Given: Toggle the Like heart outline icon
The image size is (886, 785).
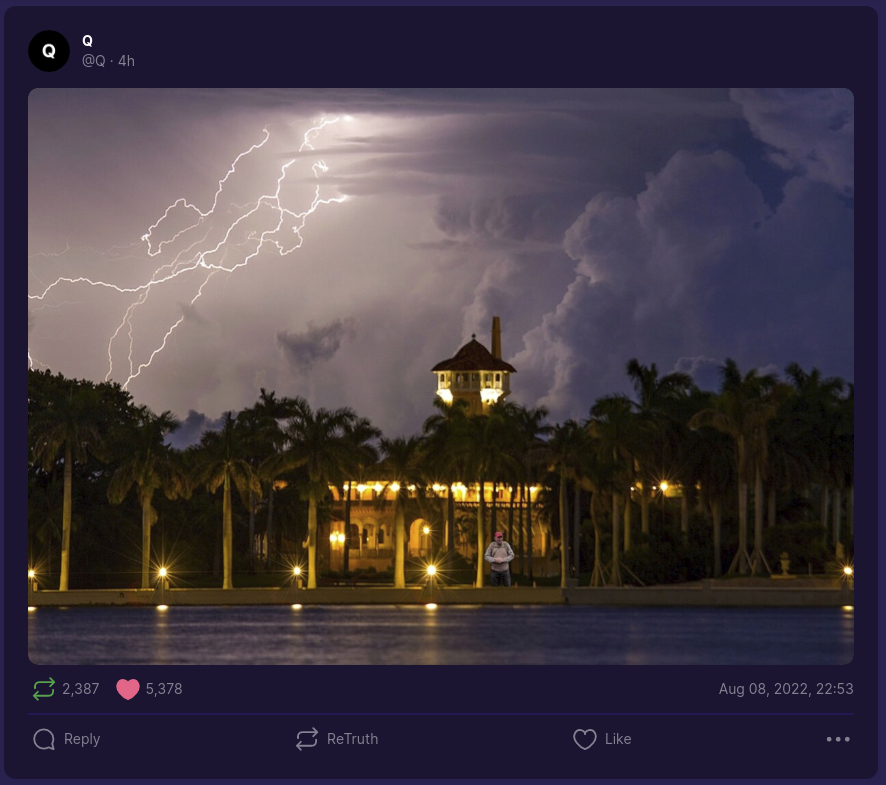Looking at the screenshot, I should click(585, 739).
